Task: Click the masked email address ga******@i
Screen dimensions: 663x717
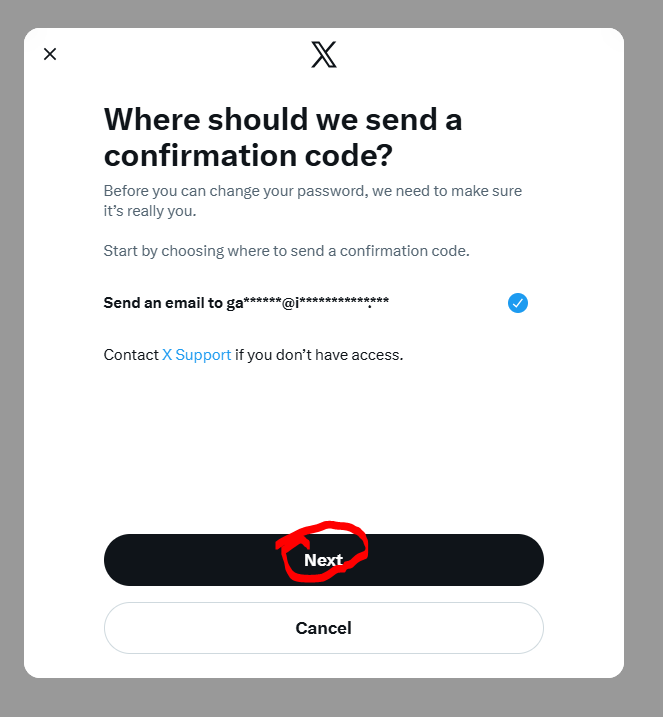Action: coord(307,303)
